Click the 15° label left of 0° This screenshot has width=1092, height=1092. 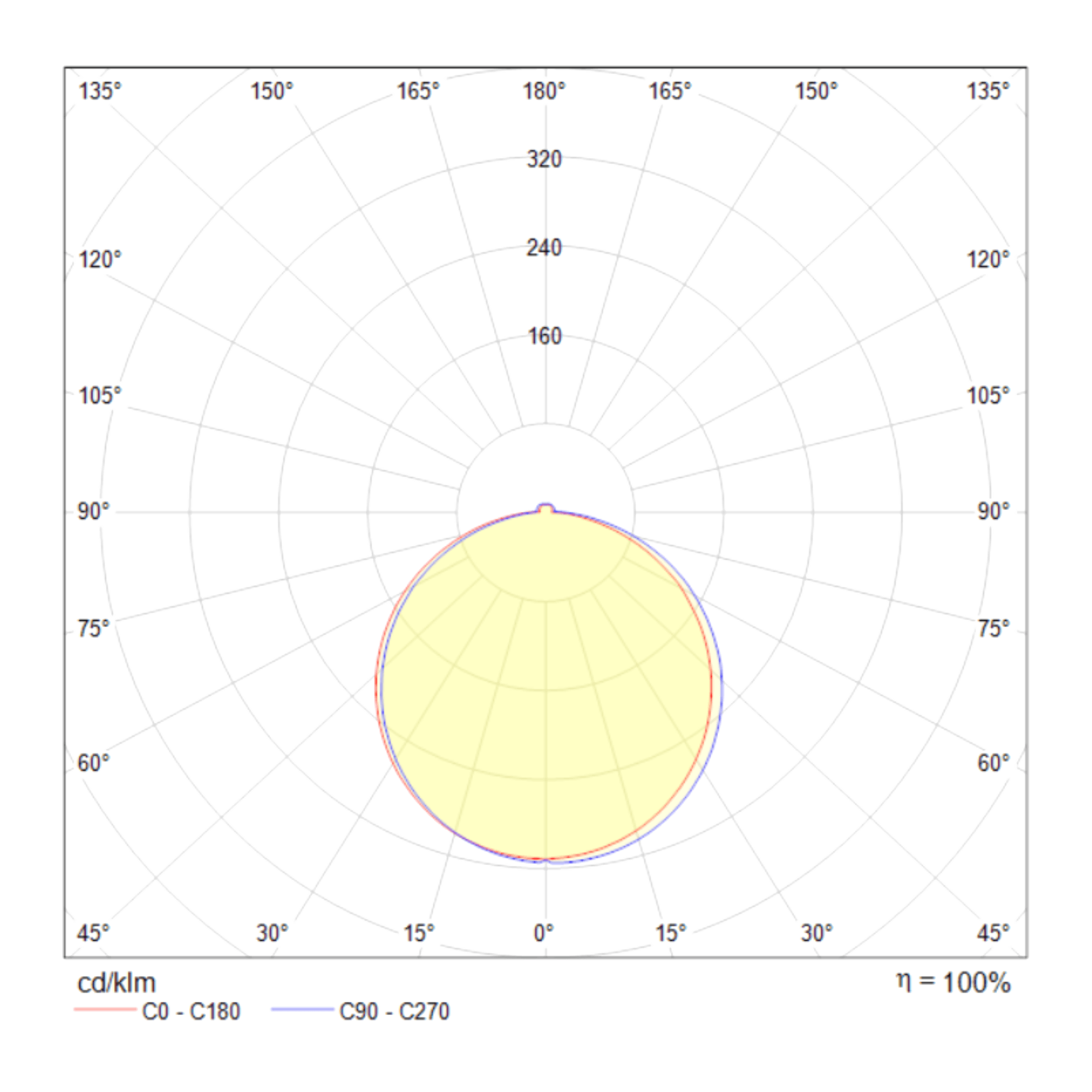419,933
